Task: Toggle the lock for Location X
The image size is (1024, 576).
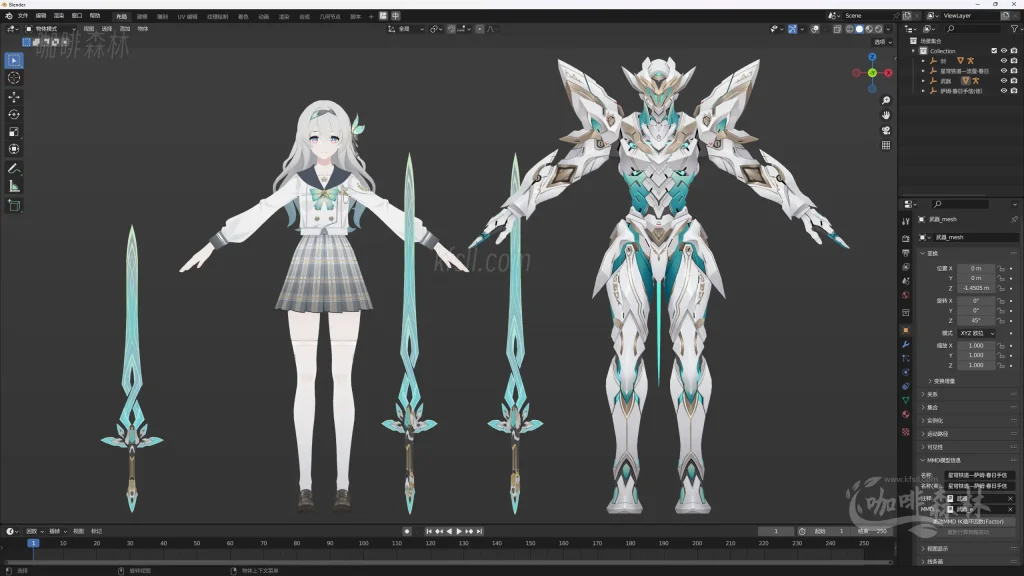Action: point(1000,268)
